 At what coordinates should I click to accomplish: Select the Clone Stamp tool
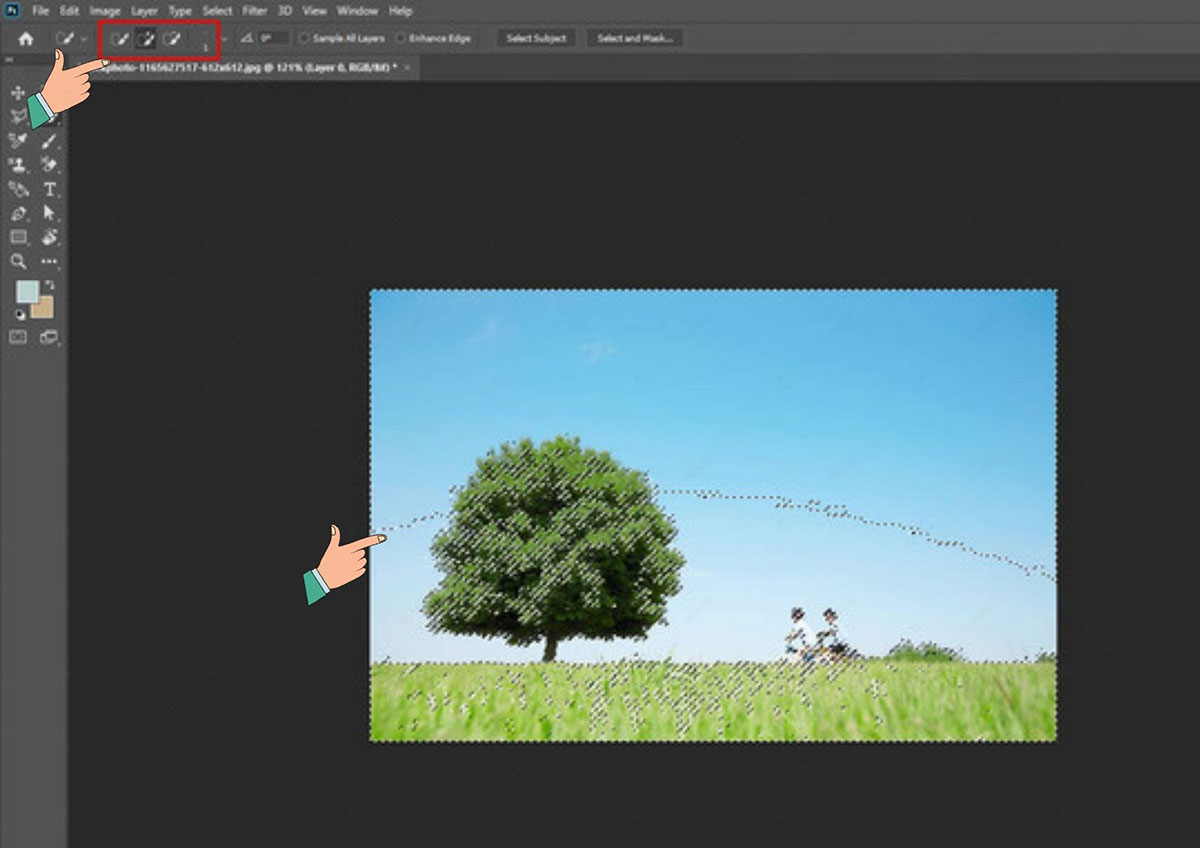pyautogui.click(x=17, y=165)
